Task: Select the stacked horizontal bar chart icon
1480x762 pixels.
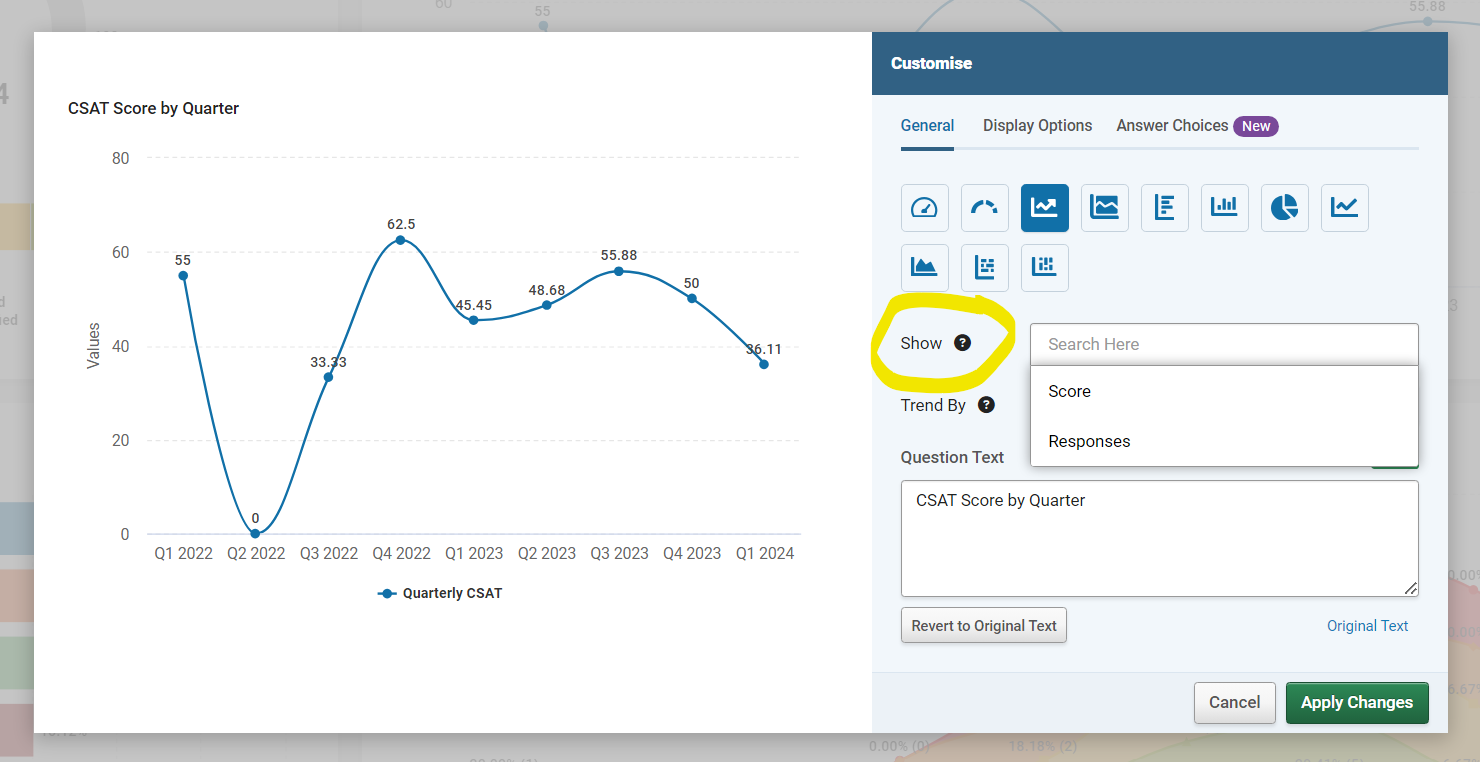Action: tap(984, 267)
